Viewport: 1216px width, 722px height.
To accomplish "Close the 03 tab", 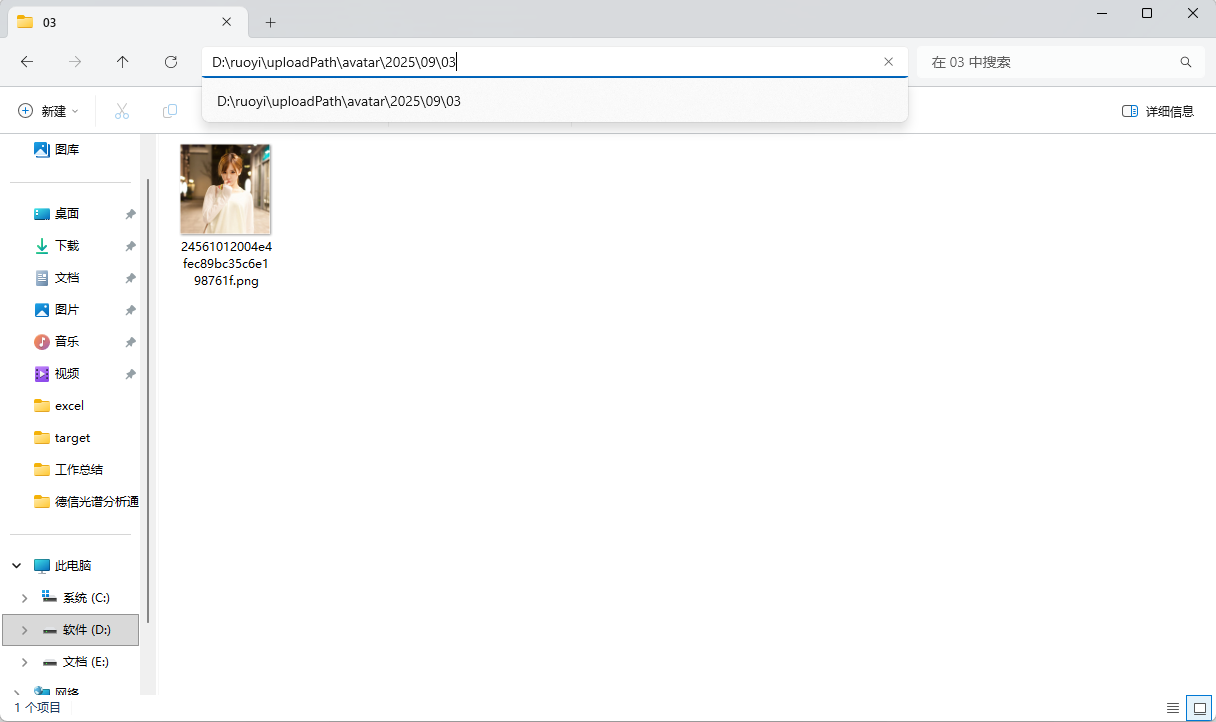I will pyautogui.click(x=227, y=22).
